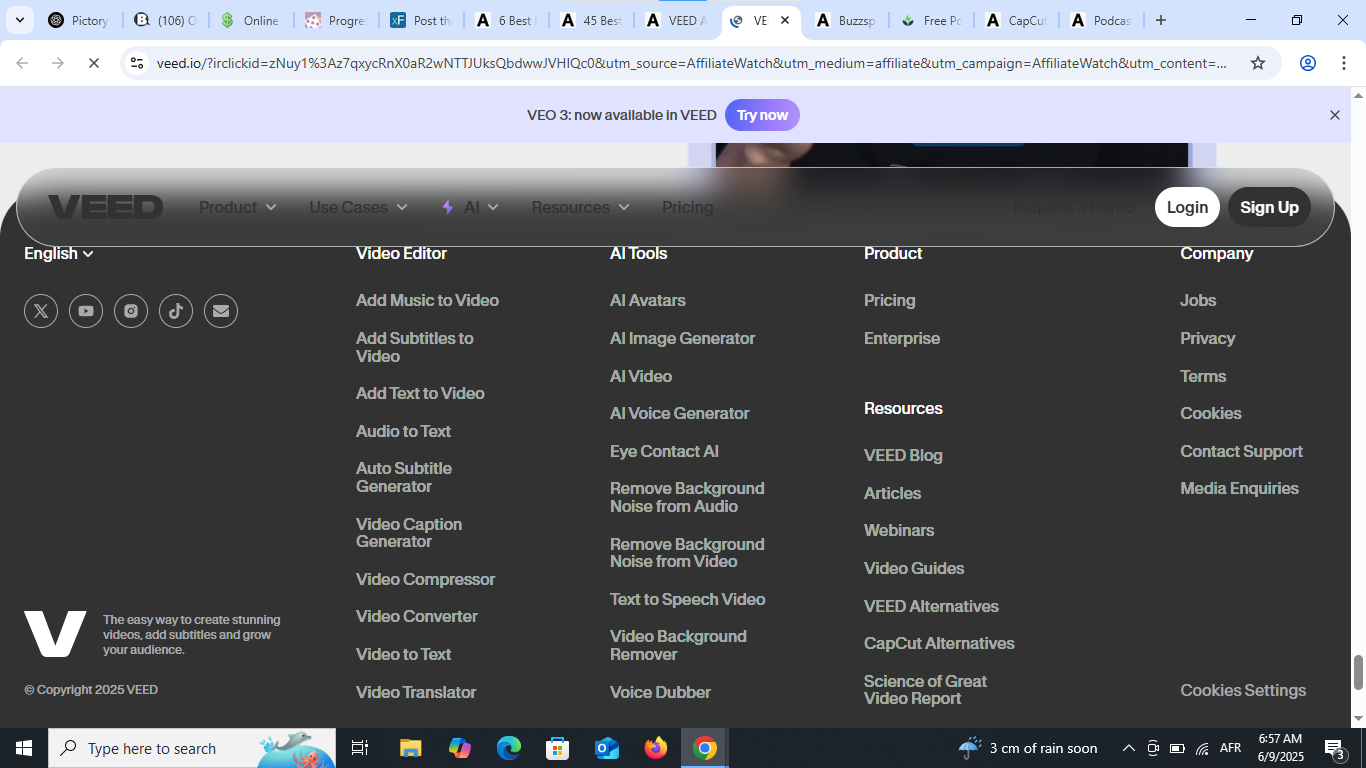Open the Enterprise link
This screenshot has height=768, width=1366.
click(902, 339)
